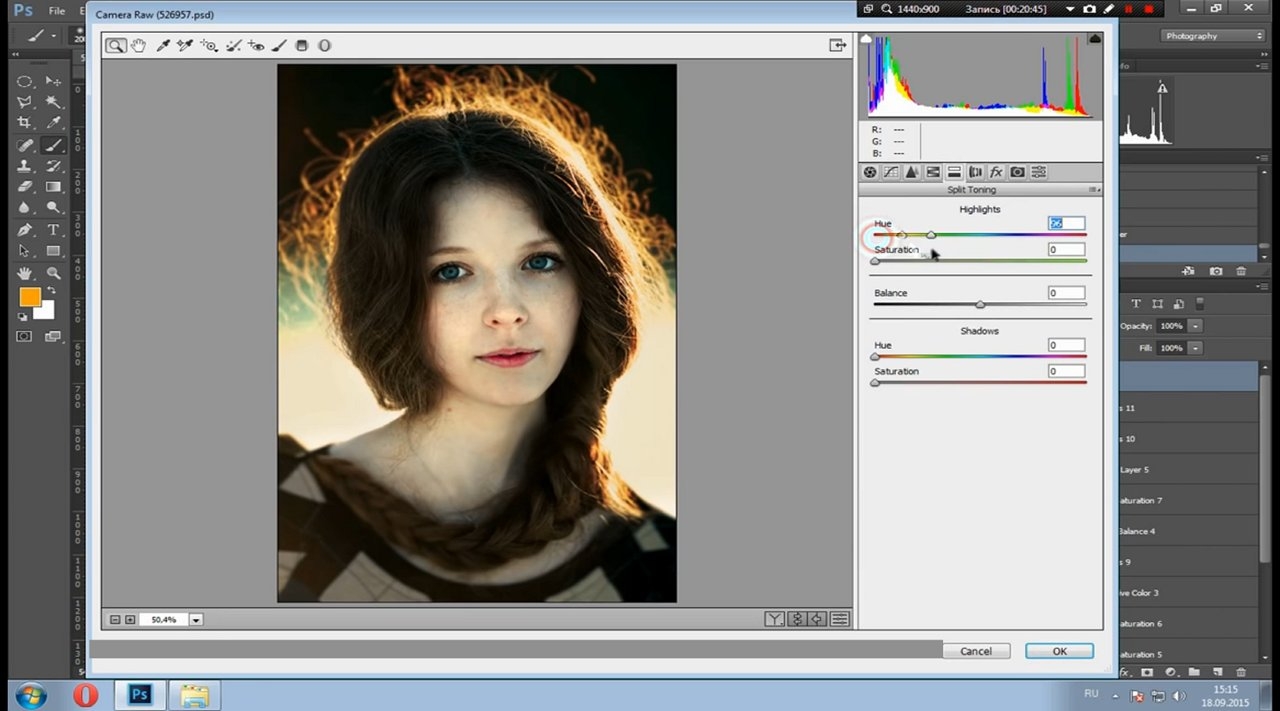The width and height of the screenshot is (1280, 711).
Task: Click the Shadows Saturation slider handle
Action: (875, 382)
